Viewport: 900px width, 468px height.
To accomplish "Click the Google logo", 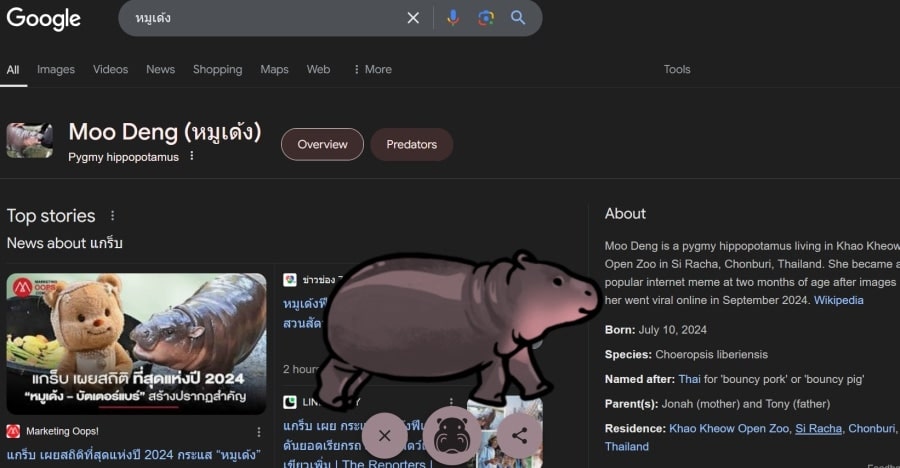I will point(44,18).
